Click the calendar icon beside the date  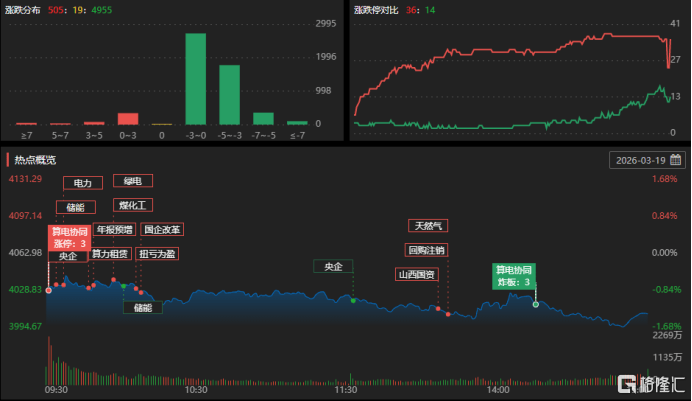point(675,160)
